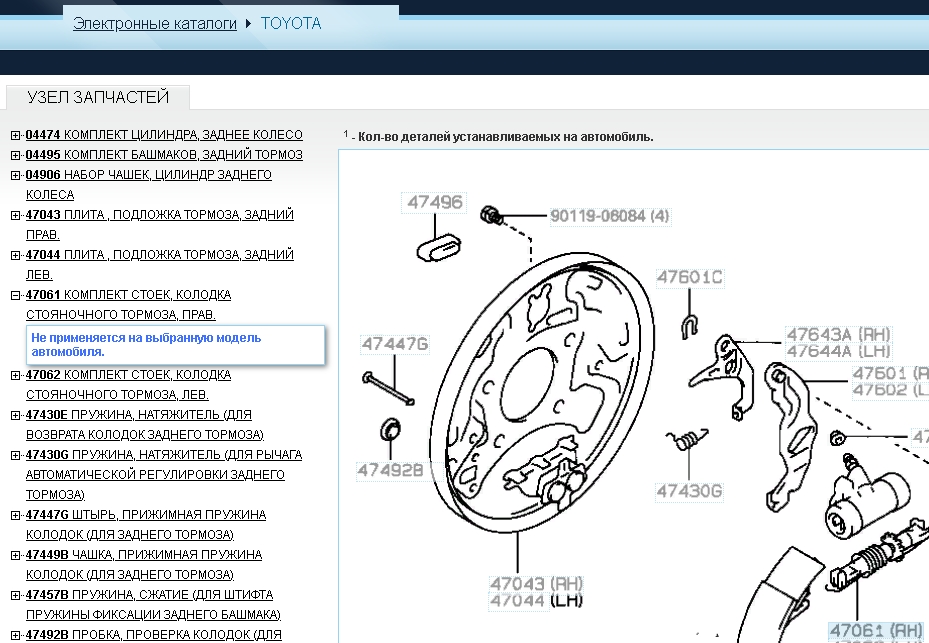Expand the 47062 left strut kit node
The width and height of the screenshot is (929, 643).
(15, 375)
